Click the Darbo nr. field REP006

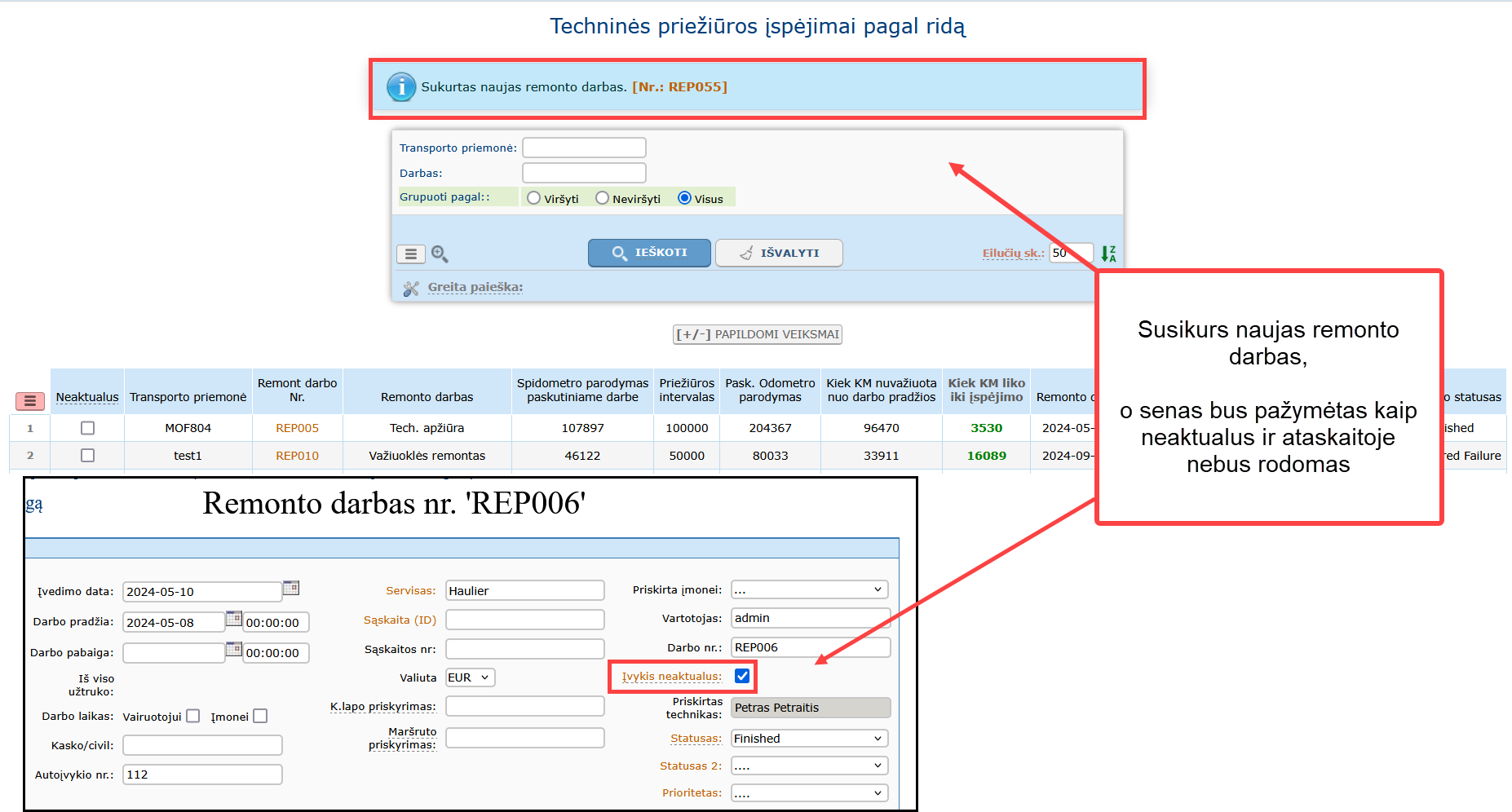coord(811,647)
